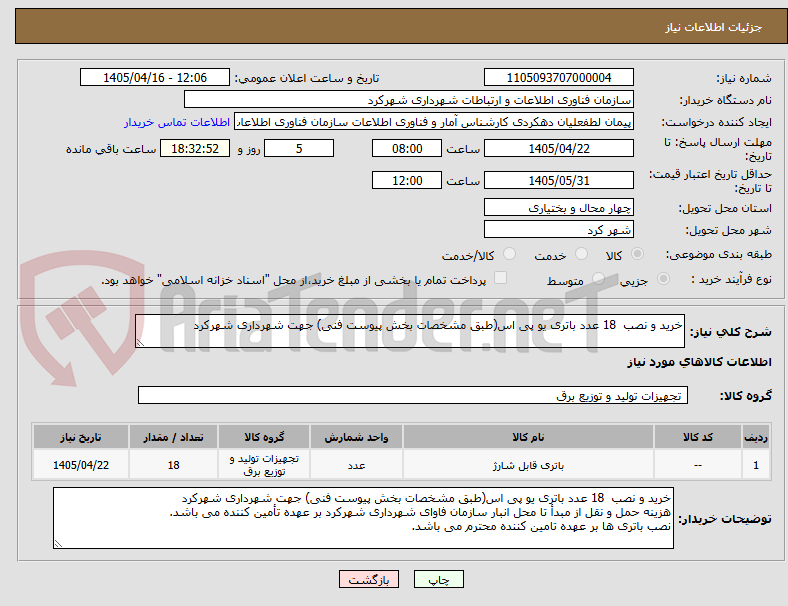The width and height of the screenshot is (788, 606).
Task: Click the buyer organization name field
Action: tap(409, 99)
